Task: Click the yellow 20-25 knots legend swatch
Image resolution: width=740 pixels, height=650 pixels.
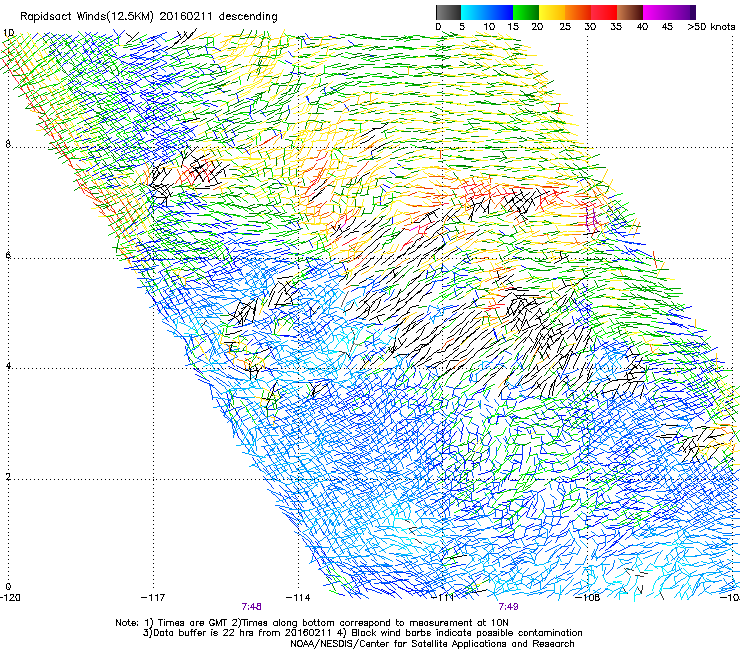Action: coord(552,12)
